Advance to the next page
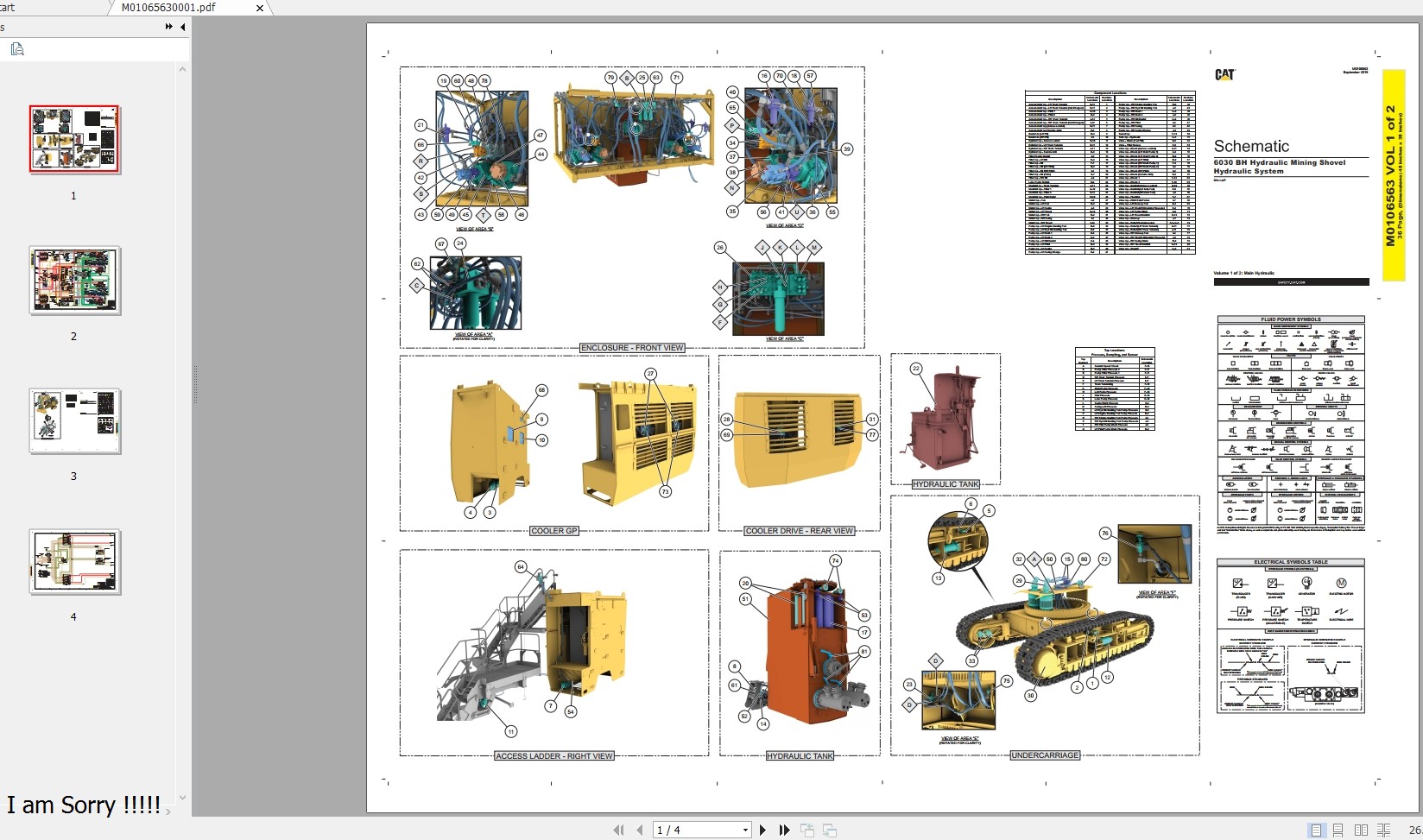The width and height of the screenshot is (1423, 840). pyautogui.click(x=763, y=831)
